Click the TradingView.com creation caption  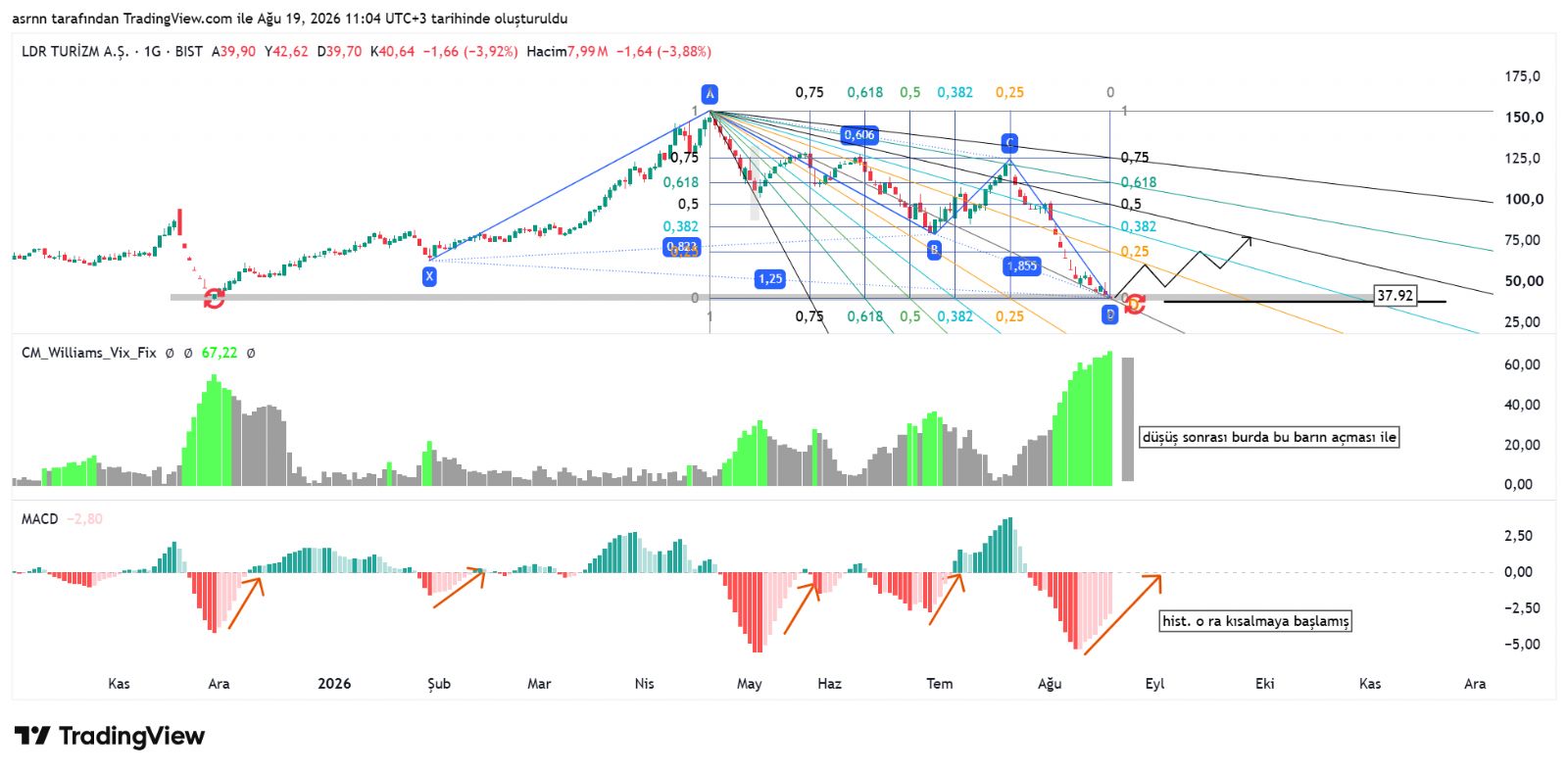tap(290, 19)
